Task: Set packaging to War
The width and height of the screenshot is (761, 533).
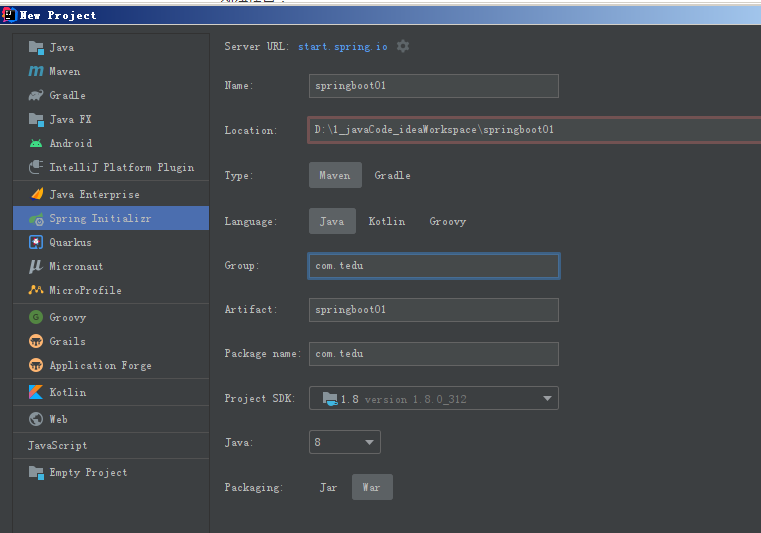Action: pos(372,487)
